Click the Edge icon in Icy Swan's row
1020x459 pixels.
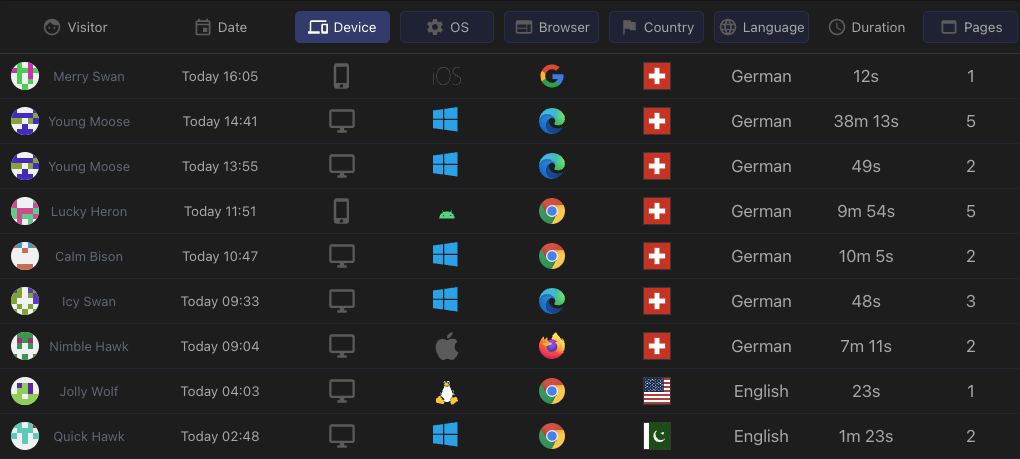552,301
